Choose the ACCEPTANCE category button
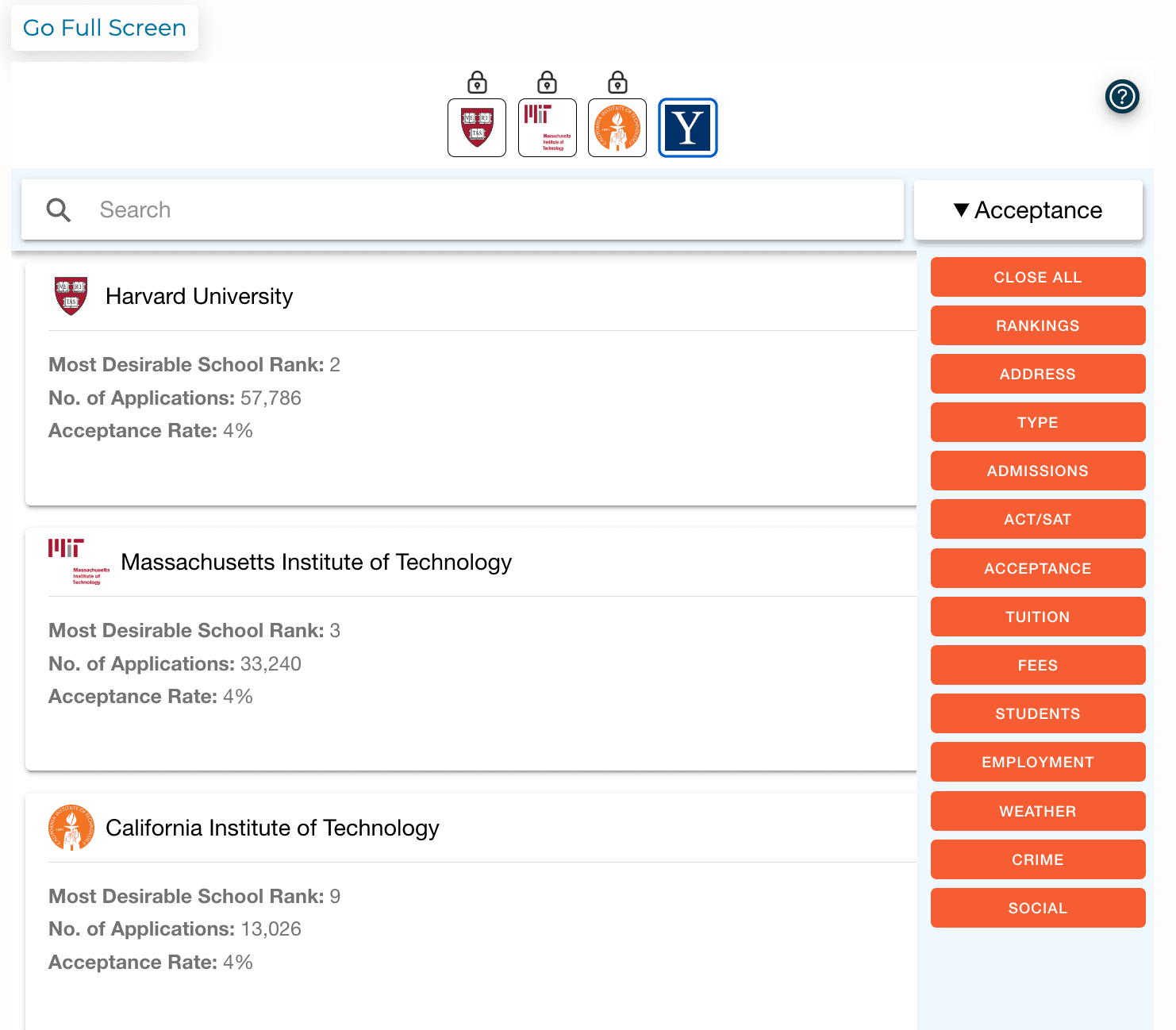 coord(1038,568)
